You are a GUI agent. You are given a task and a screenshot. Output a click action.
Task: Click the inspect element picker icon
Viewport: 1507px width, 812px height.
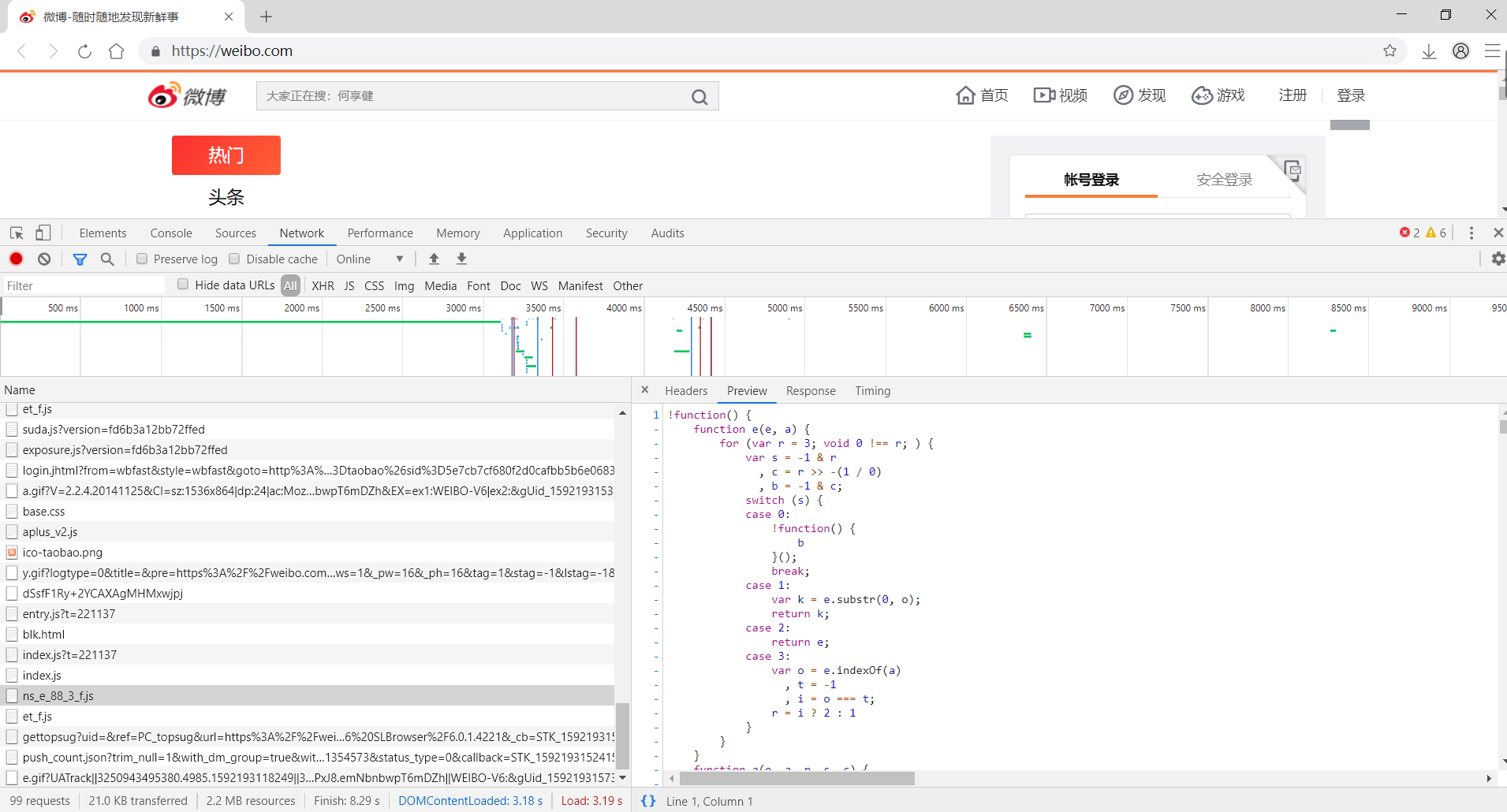coord(17,233)
